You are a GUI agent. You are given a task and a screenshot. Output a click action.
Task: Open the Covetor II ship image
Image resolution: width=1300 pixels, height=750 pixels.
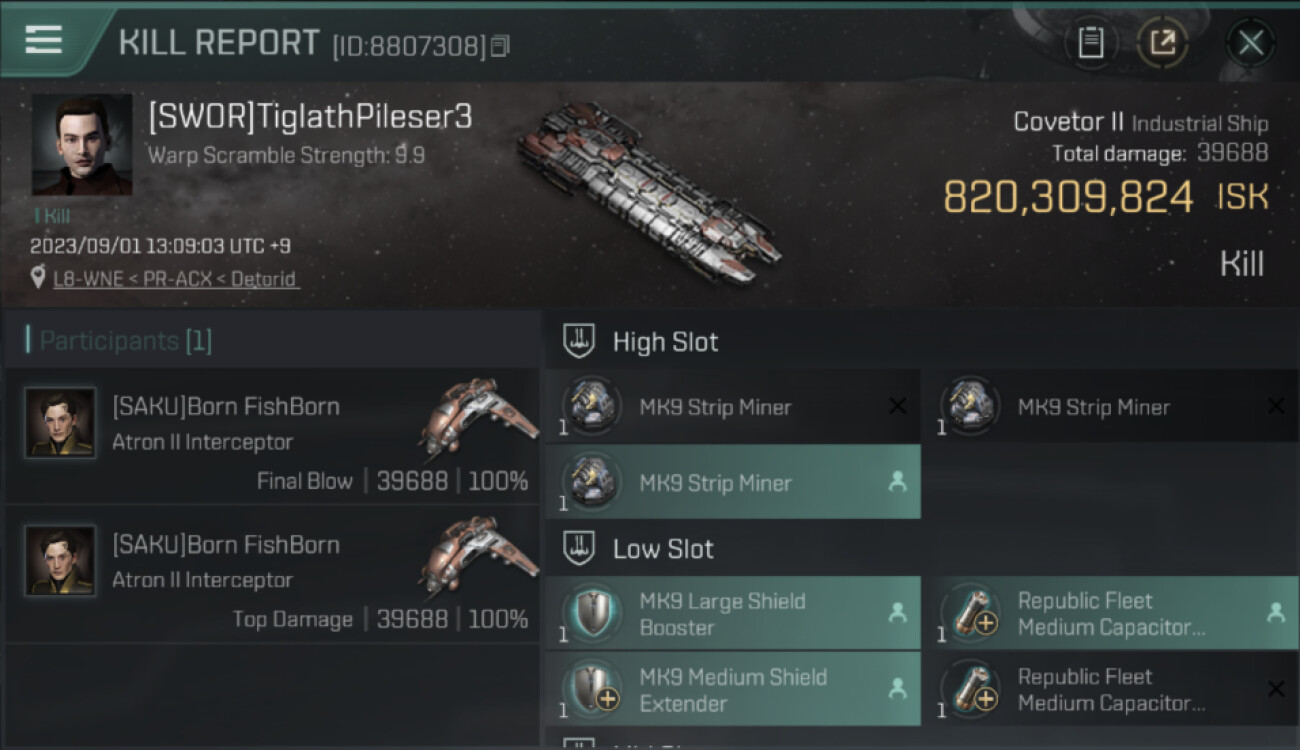[650, 195]
